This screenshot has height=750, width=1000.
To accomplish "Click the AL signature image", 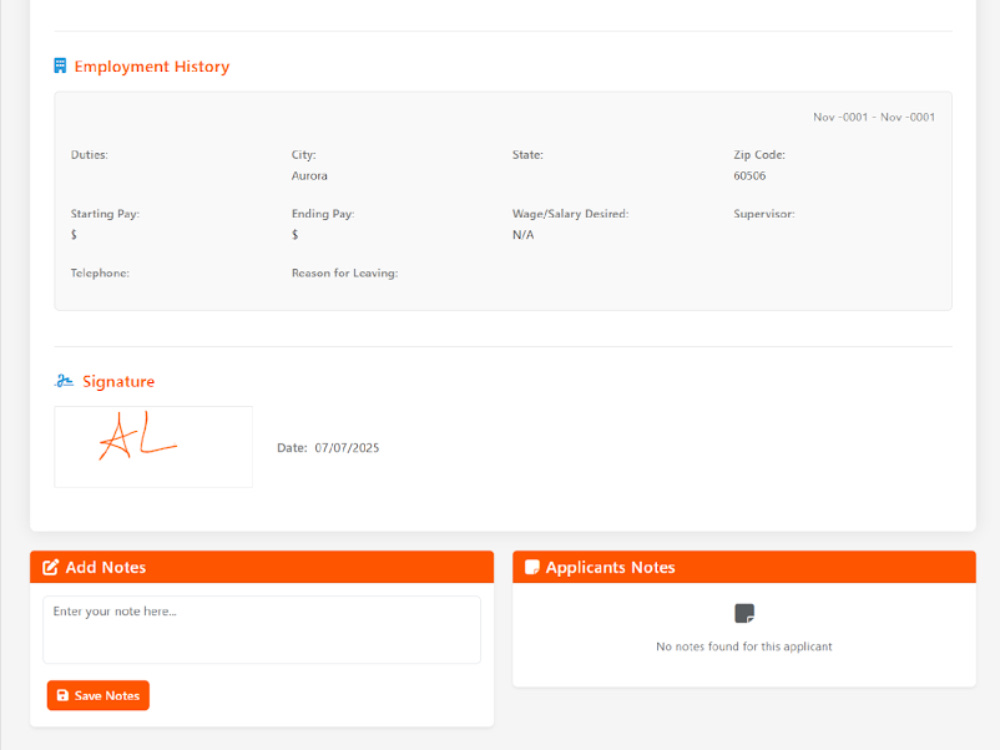I will pyautogui.click(x=153, y=446).
